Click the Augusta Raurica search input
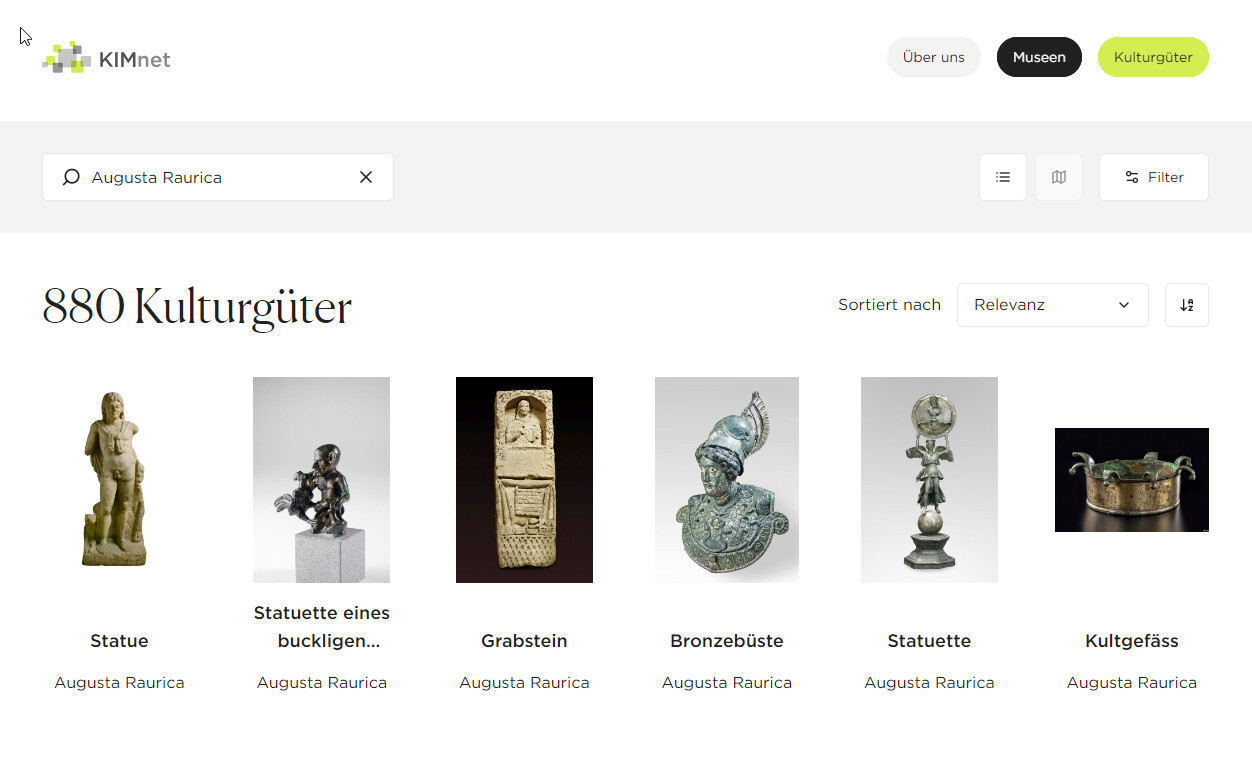Image resolution: width=1252 pixels, height=772 pixels. [x=218, y=177]
